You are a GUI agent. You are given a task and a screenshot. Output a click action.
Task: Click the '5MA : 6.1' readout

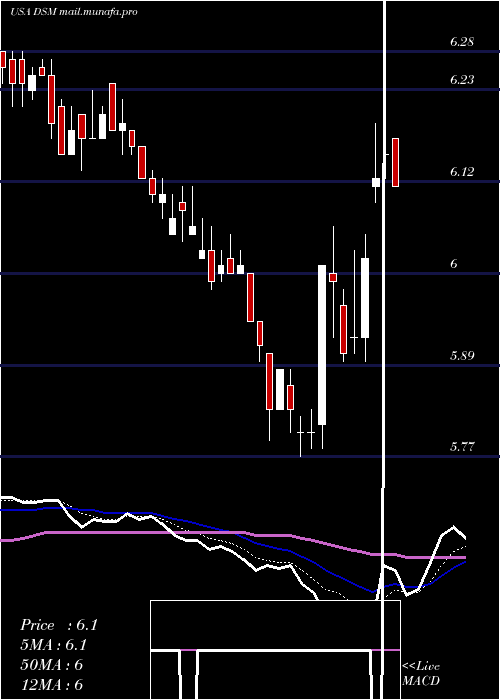[x=54, y=645]
